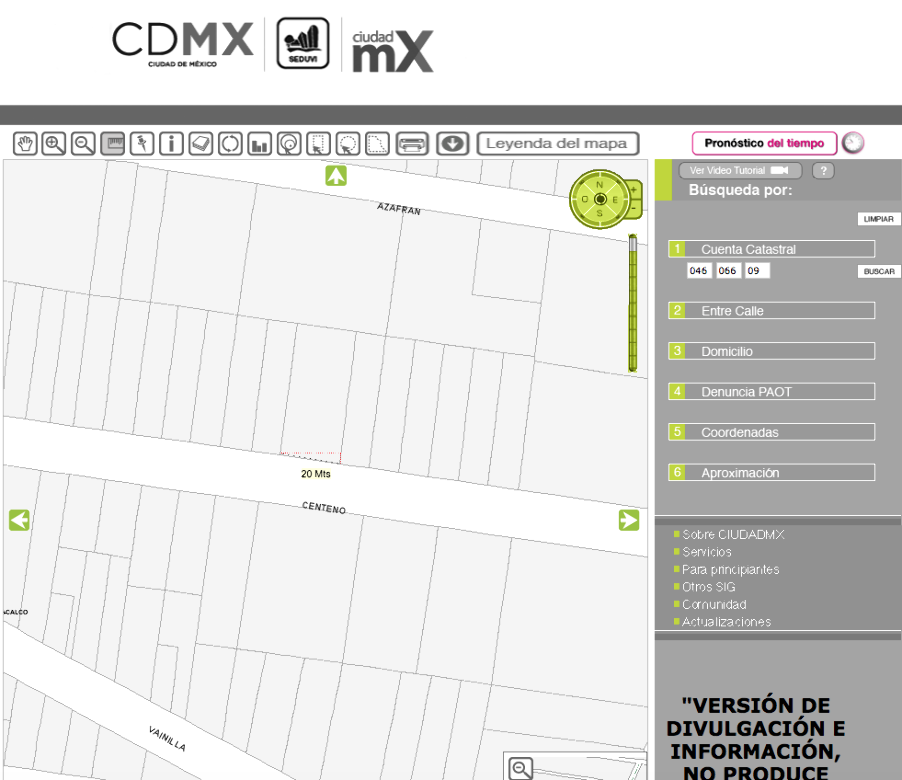Click the field containing 046
This screenshot has height=780, width=902.
click(699, 270)
